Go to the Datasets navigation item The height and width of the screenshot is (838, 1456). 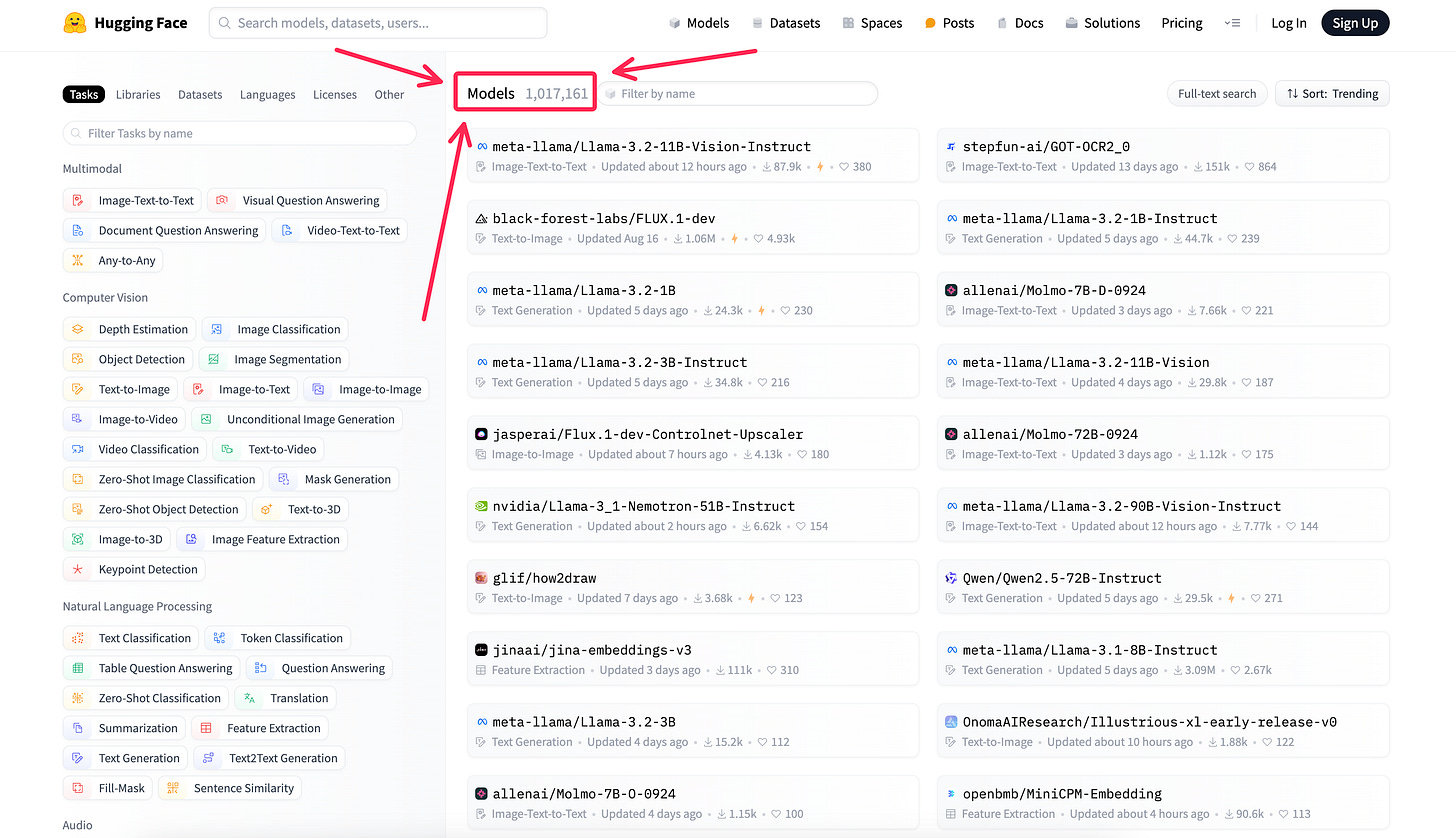coord(786,23)
